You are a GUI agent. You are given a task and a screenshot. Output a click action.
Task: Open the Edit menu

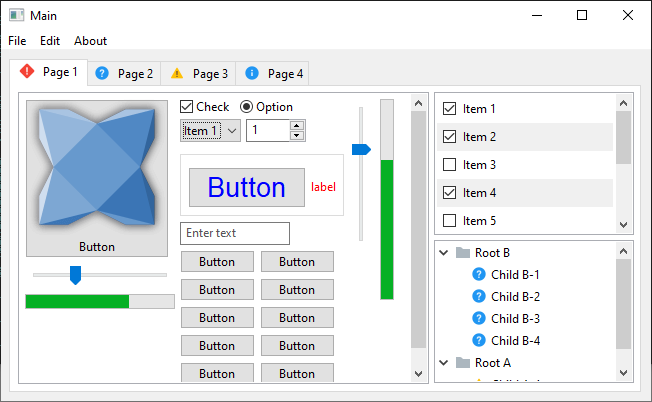pos(50,41)
